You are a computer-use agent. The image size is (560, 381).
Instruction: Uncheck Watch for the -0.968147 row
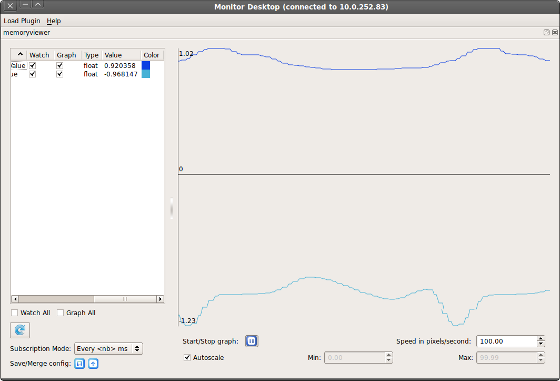click(x=32, y=74)
